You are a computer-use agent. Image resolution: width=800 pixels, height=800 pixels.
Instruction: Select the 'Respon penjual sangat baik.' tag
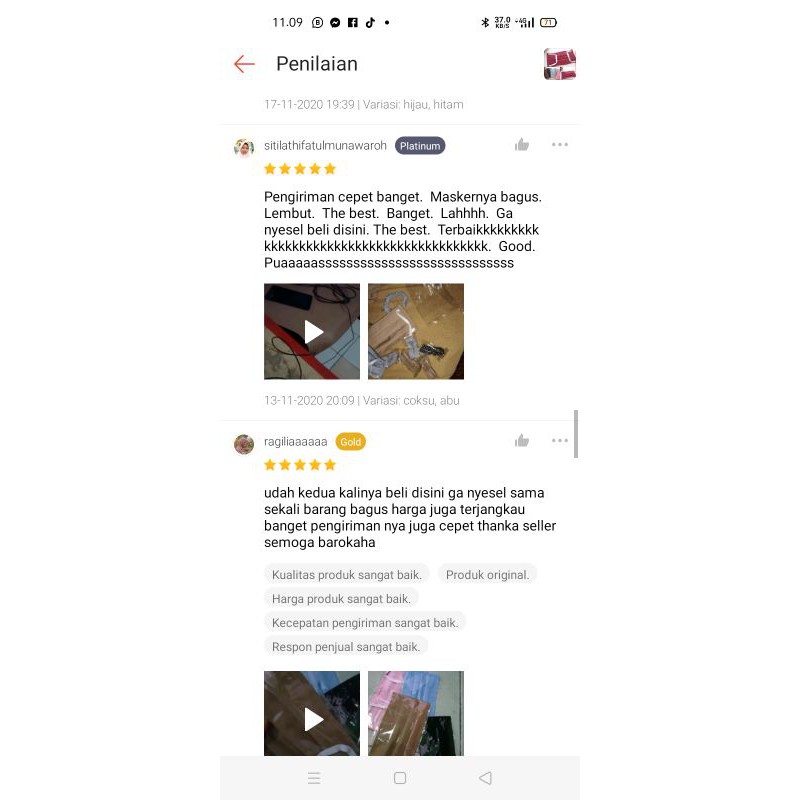point(346,646)
